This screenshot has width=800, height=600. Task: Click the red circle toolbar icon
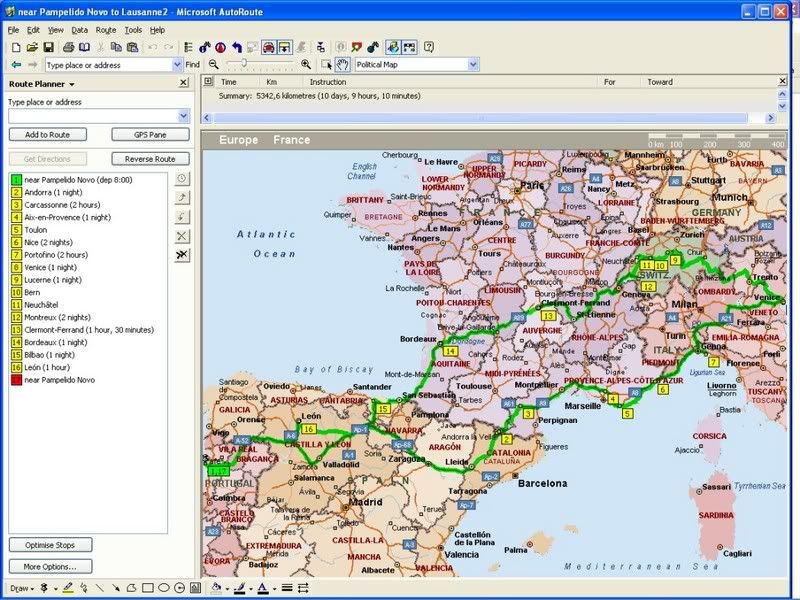tap(220, 47)
